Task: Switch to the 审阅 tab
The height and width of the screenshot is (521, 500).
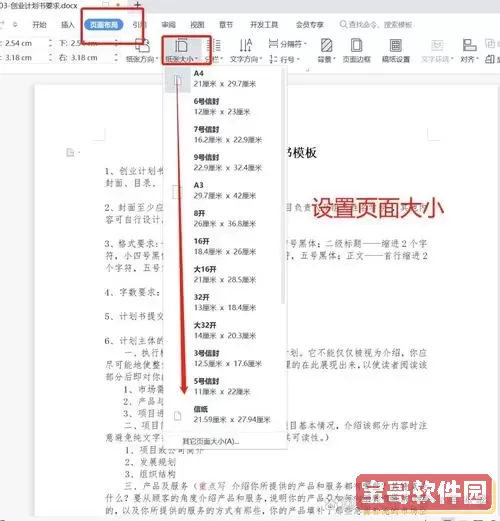Action: [169, 24]
